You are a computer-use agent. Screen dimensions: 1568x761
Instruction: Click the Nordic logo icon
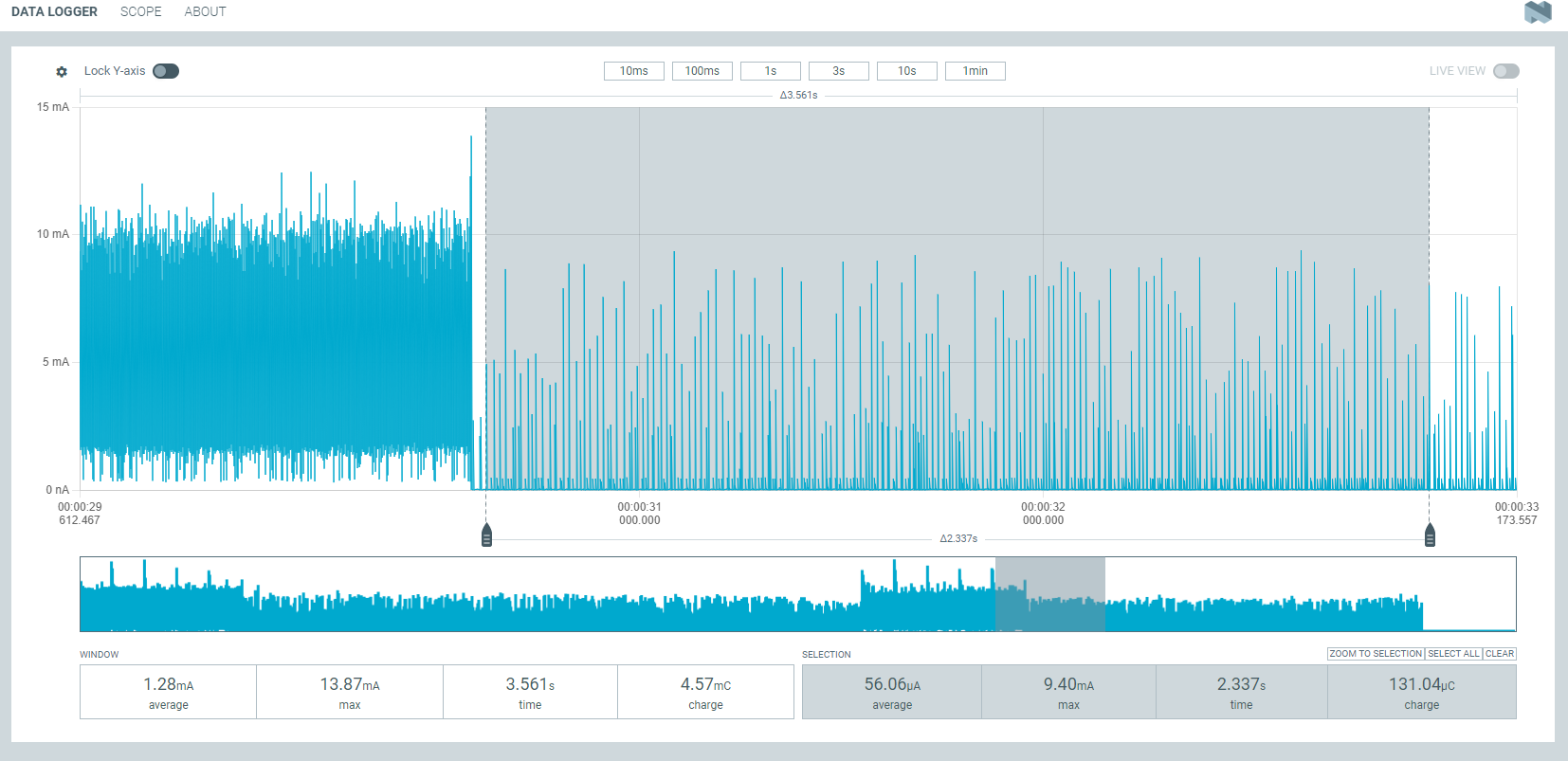coord(1537,12)
